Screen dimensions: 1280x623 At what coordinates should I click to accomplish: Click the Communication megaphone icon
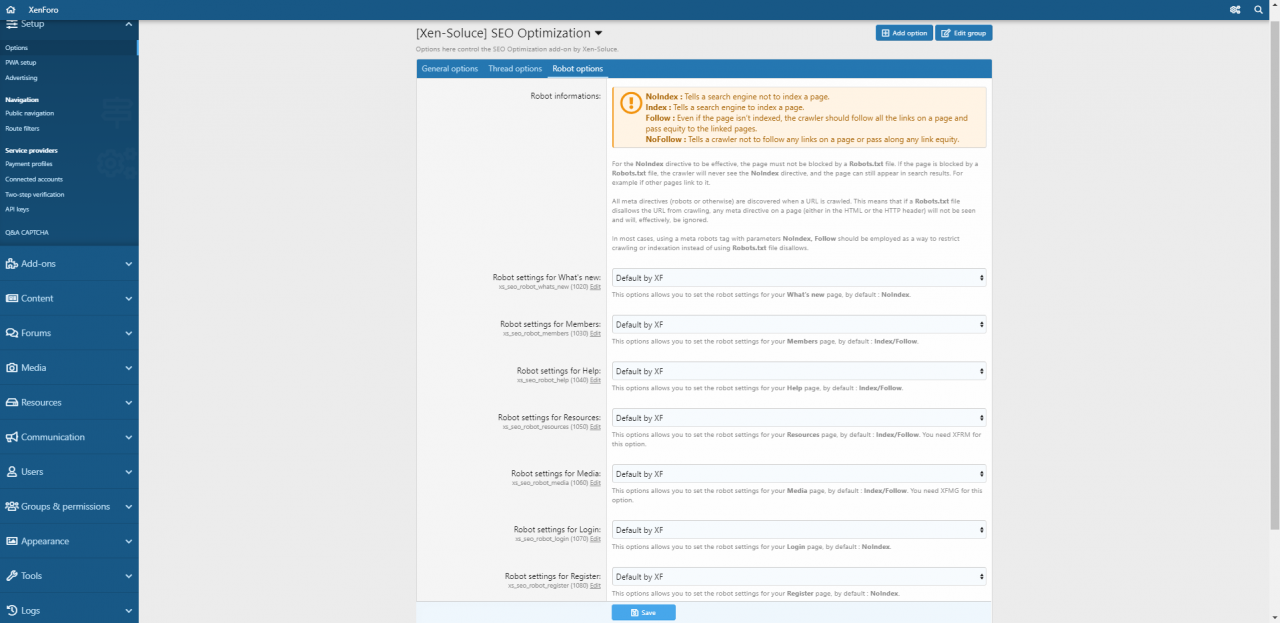tap(12, 437)
